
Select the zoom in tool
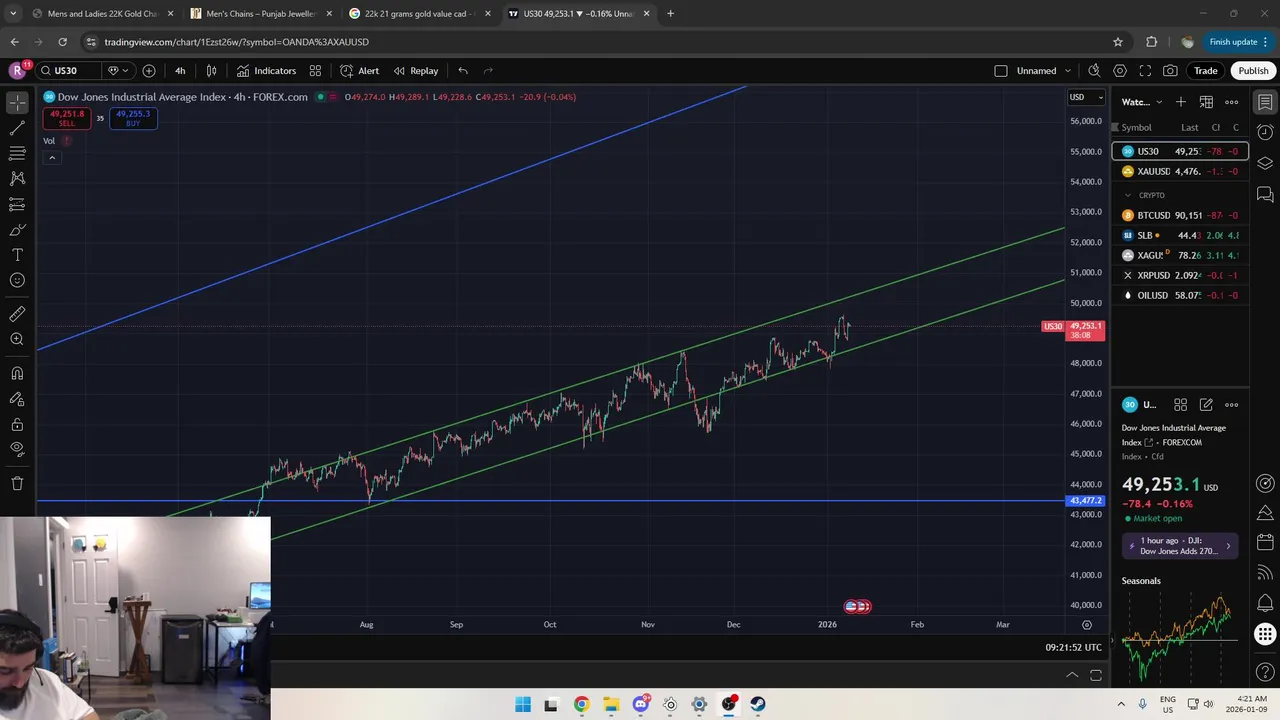tap(17, 340)
